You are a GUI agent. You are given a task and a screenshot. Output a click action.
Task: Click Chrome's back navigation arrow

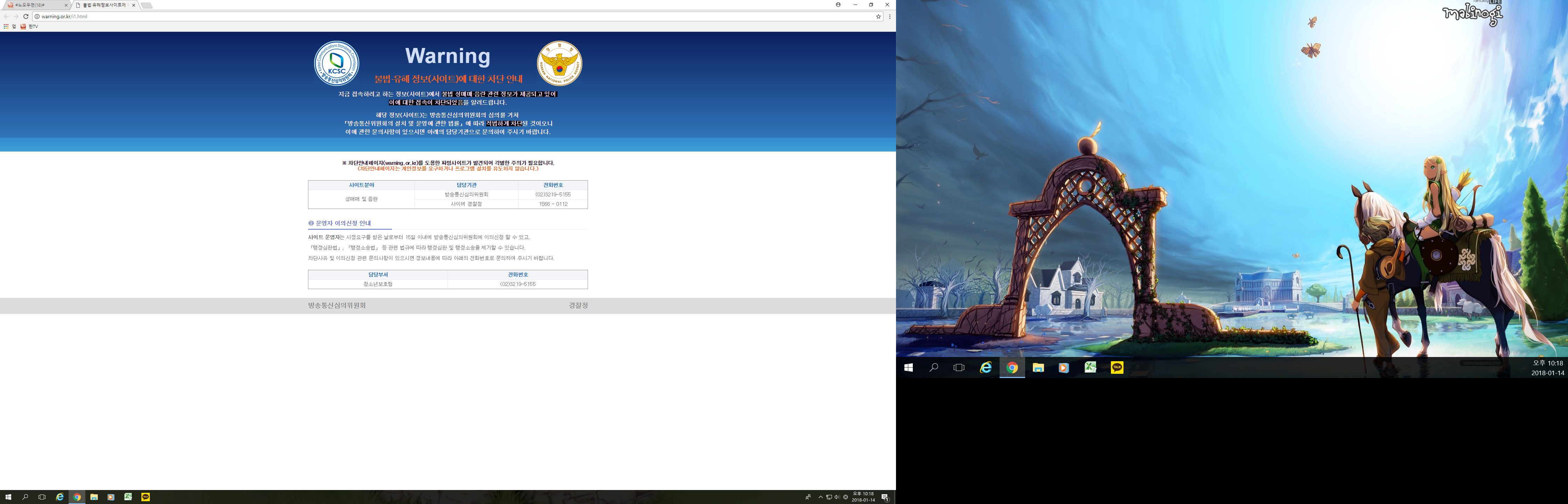(6, 16)
